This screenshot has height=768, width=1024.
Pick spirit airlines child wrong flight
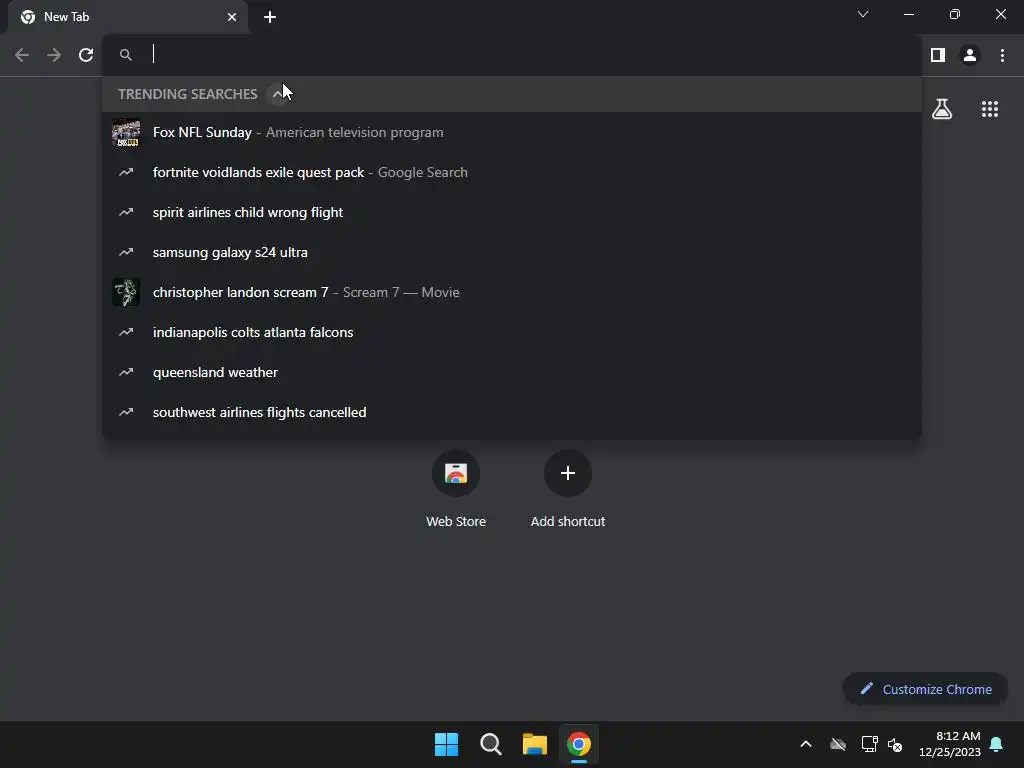tap(512, 212)
